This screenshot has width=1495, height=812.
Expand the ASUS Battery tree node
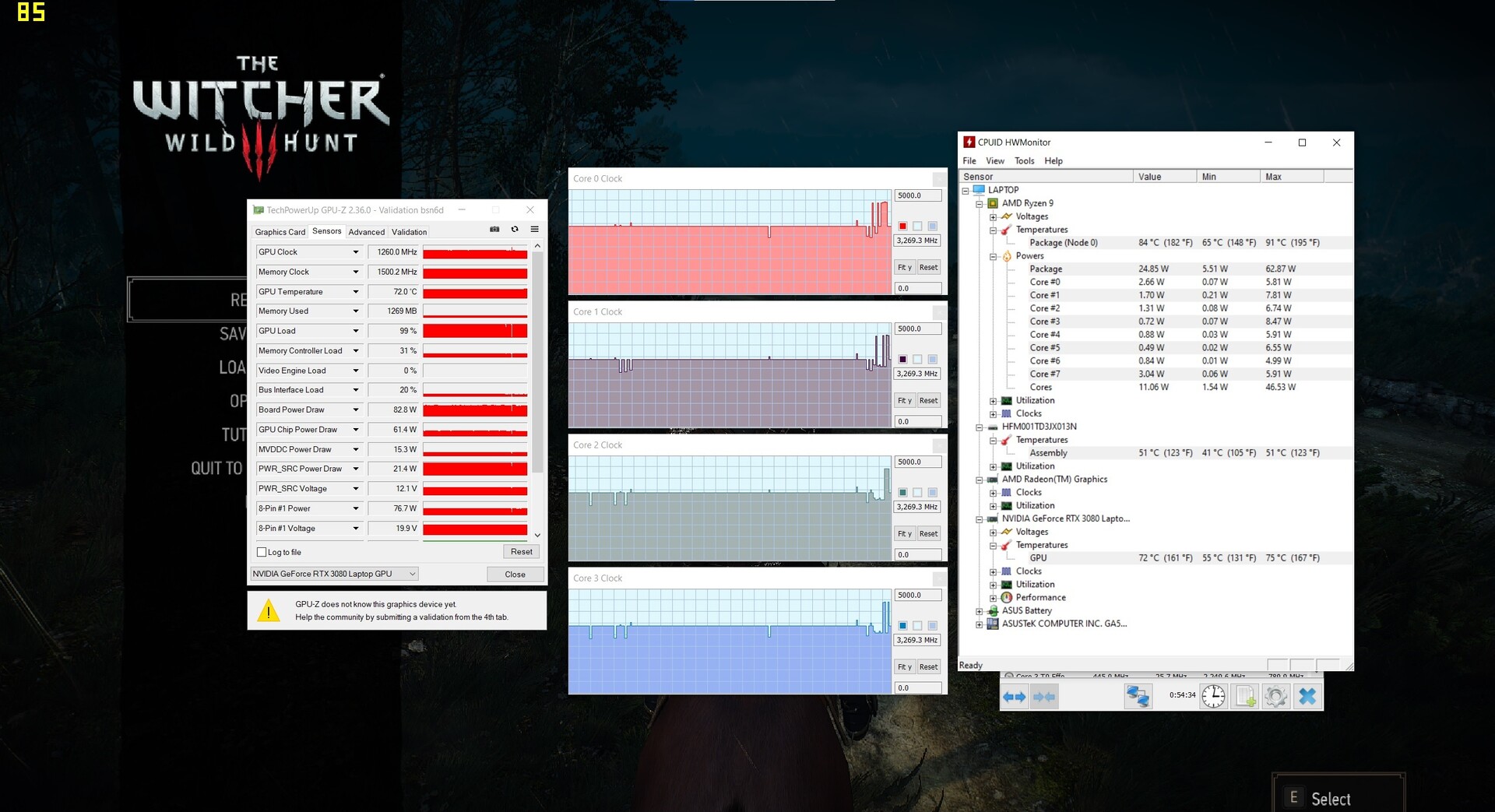coord(980,611)
